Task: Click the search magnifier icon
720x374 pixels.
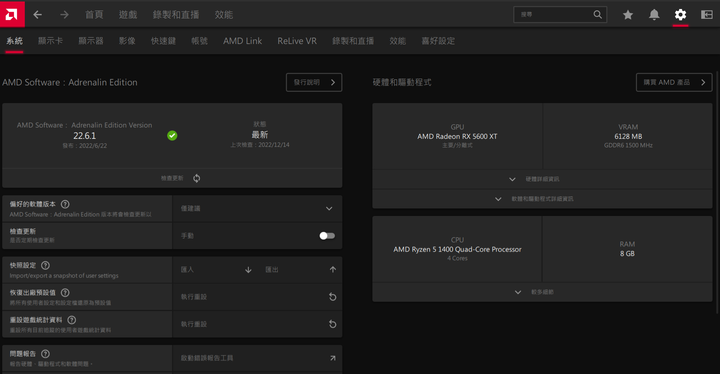Action: (x=597, y=15)
